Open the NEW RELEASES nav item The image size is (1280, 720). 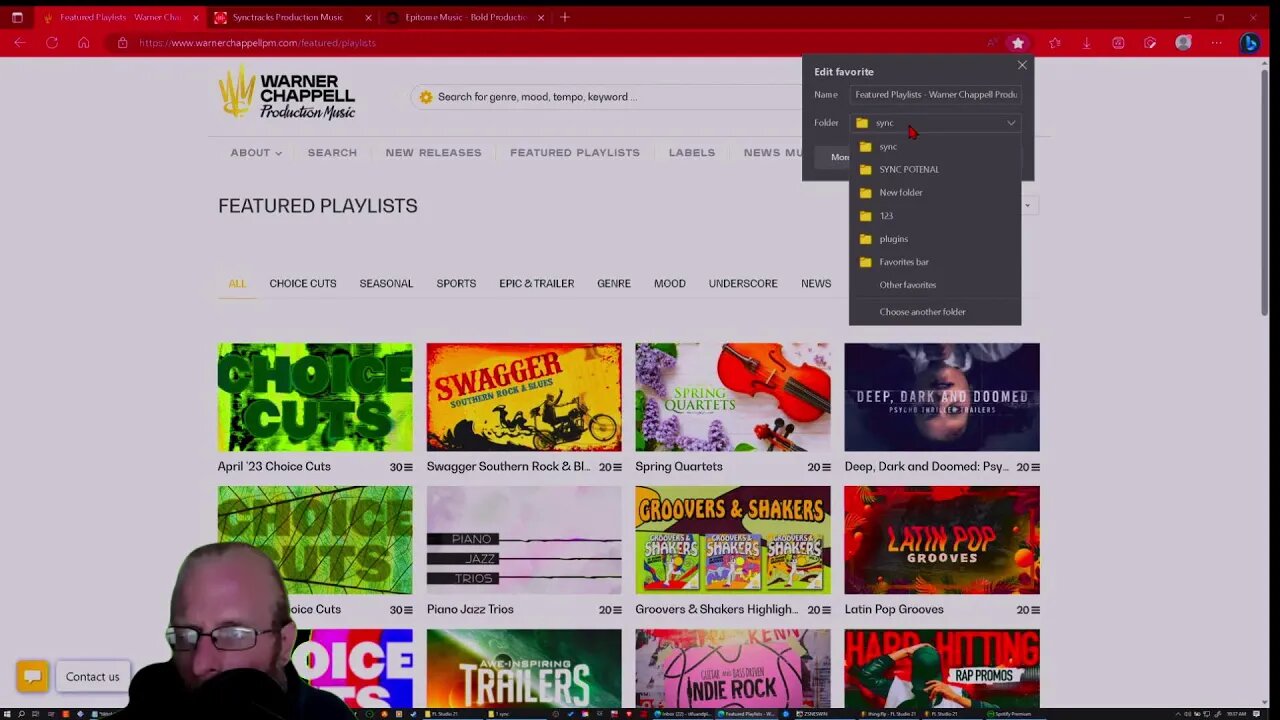click(433, 153)
